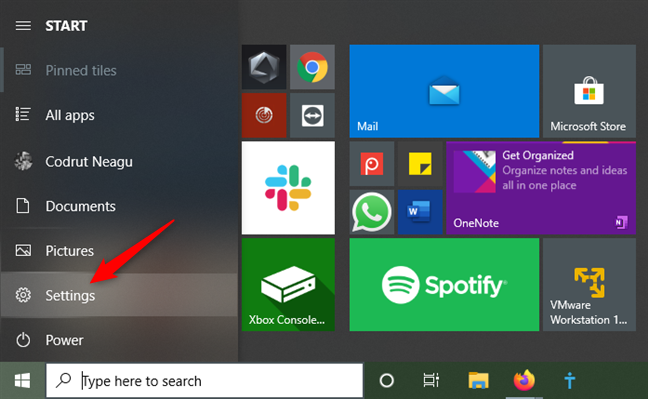This screenshot has height=399, width=648.
Task: Launch the red P app tile
Action: click(x=372, y=164)
